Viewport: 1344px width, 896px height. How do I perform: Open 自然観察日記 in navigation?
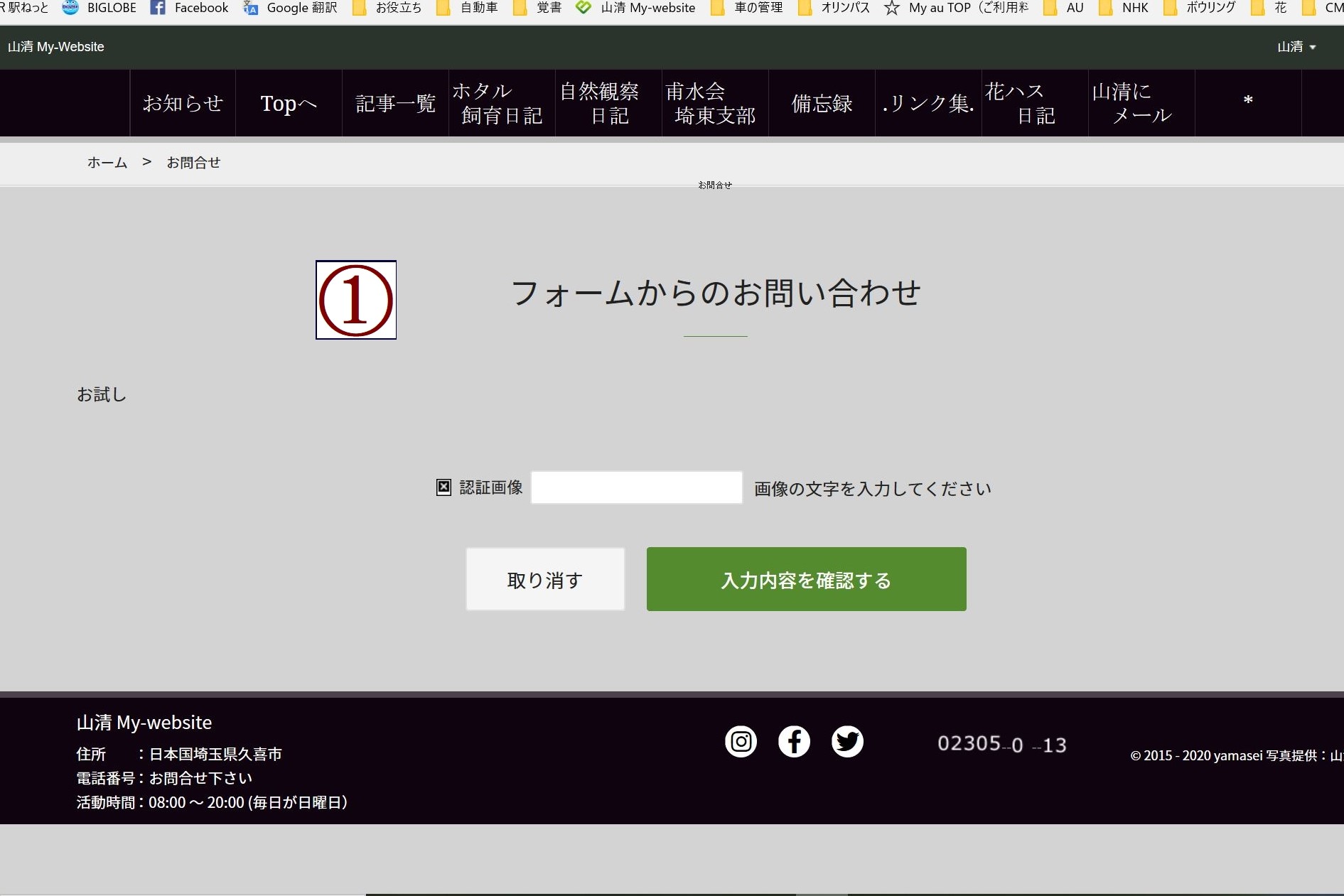[x=608, y=103]
